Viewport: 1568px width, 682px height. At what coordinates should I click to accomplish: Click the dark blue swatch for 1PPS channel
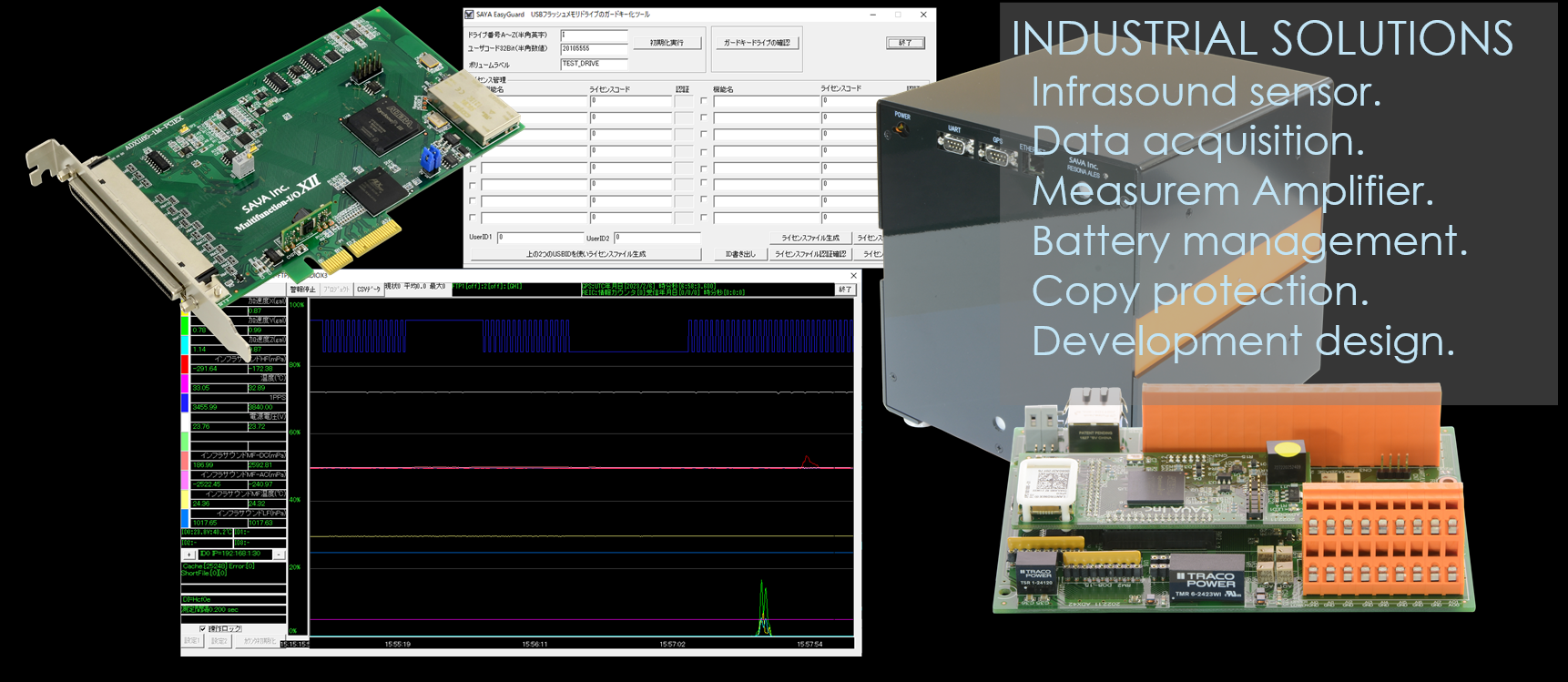186,402
